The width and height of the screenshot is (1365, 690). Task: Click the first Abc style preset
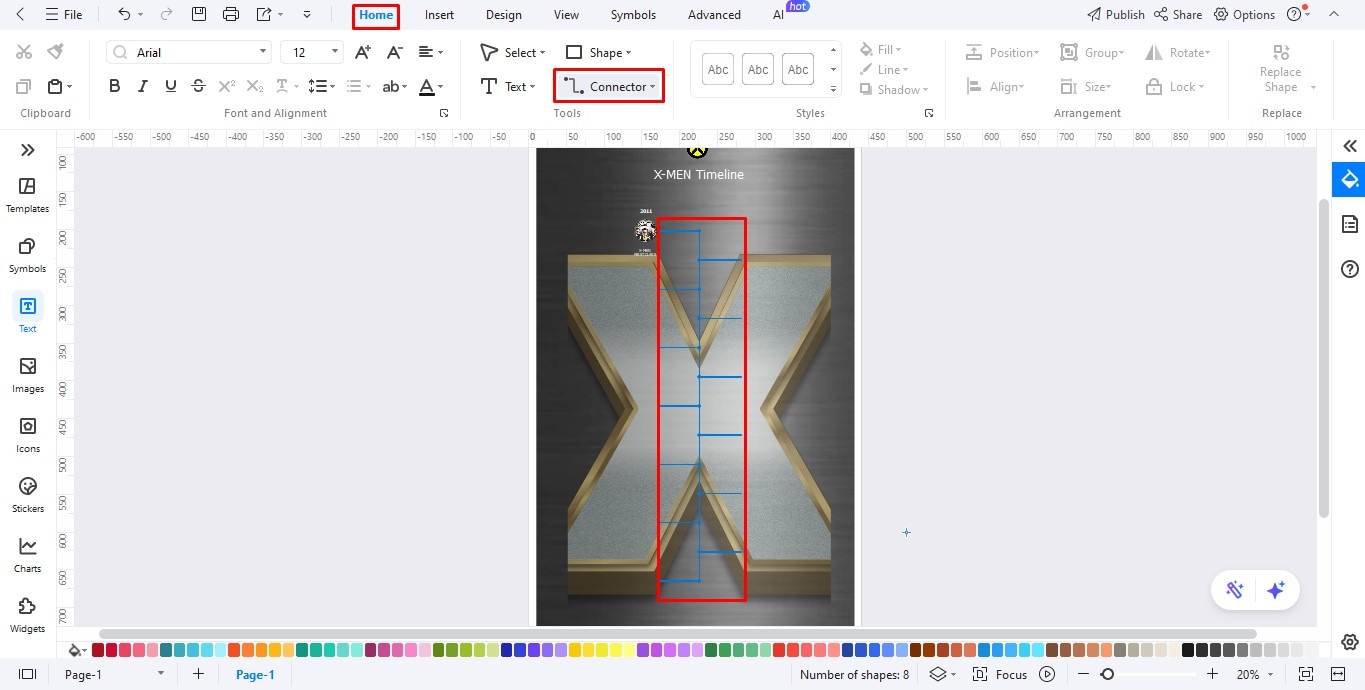pos(718,70)
